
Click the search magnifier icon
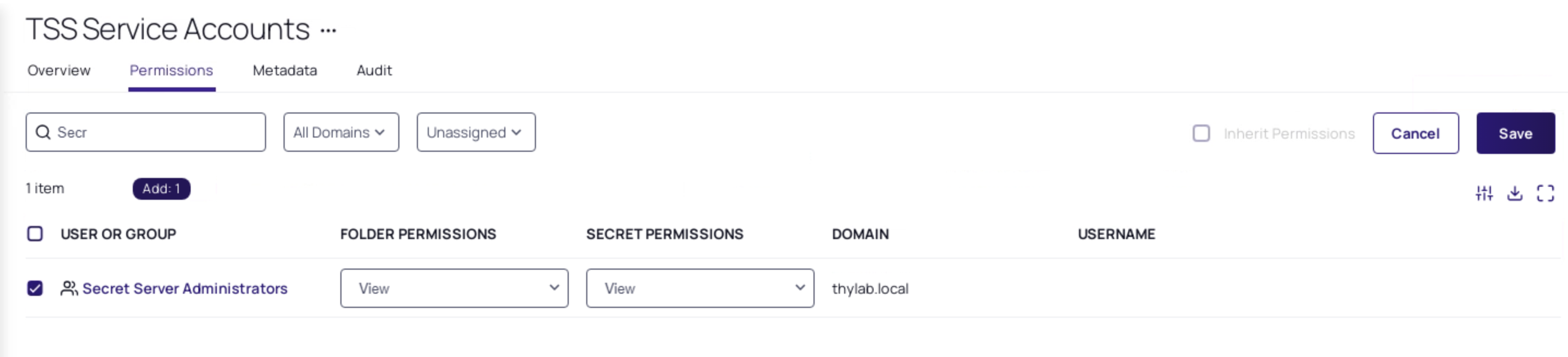(43, 132)
